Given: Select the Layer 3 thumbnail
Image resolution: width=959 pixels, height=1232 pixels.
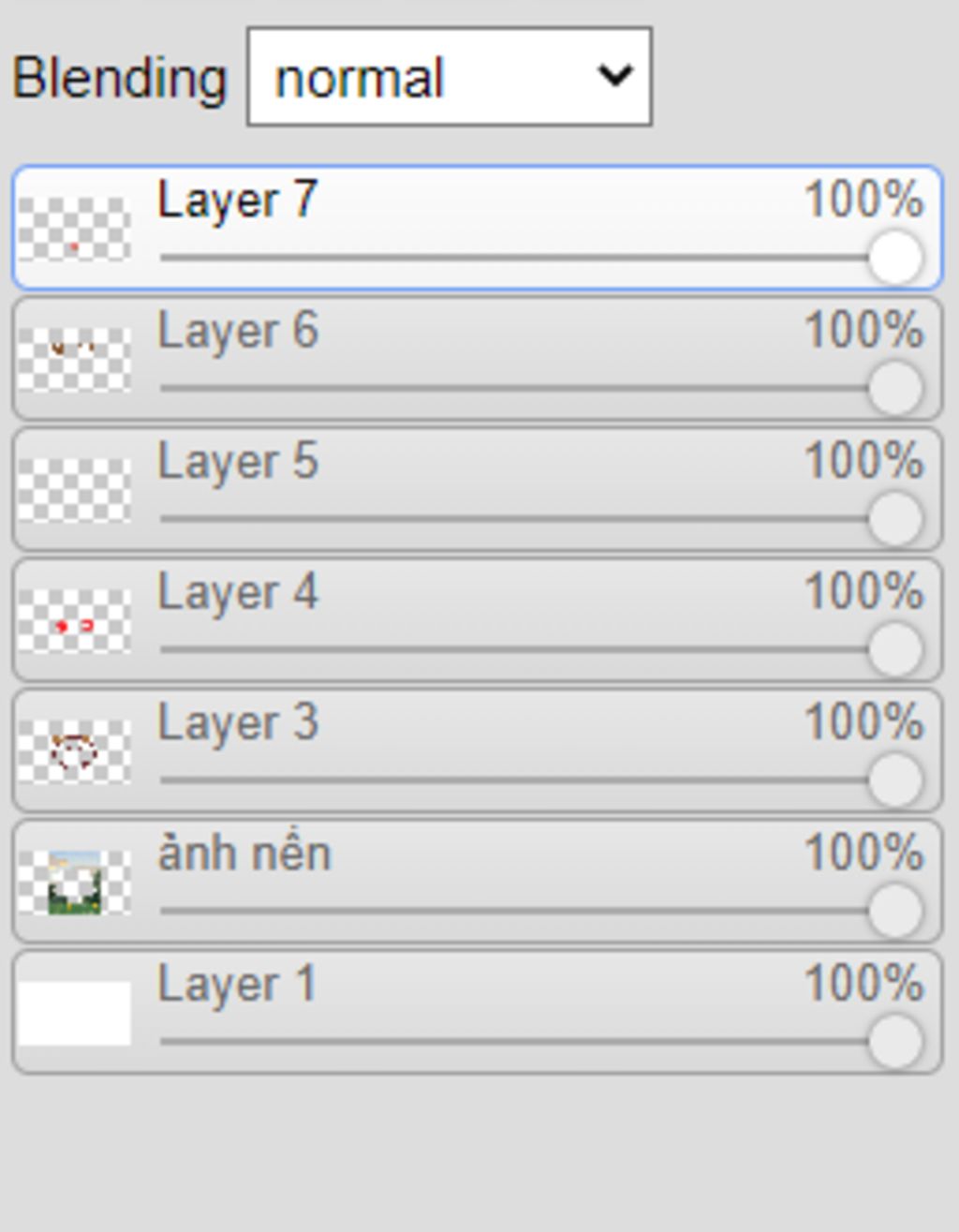Looking at the screenshot, I should [x=74, y=751].
